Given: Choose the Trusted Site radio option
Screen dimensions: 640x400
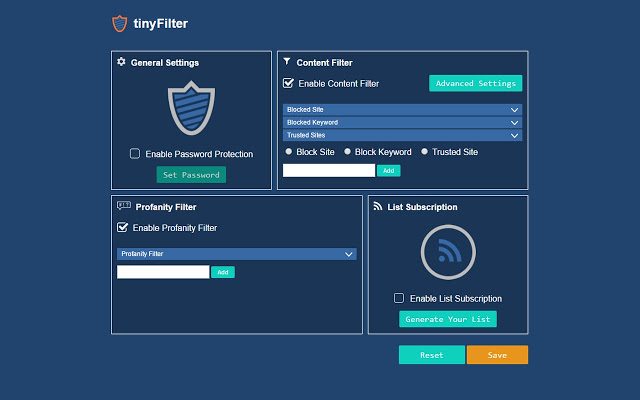Looking at the screenshot, I should (x=424, y=151).
